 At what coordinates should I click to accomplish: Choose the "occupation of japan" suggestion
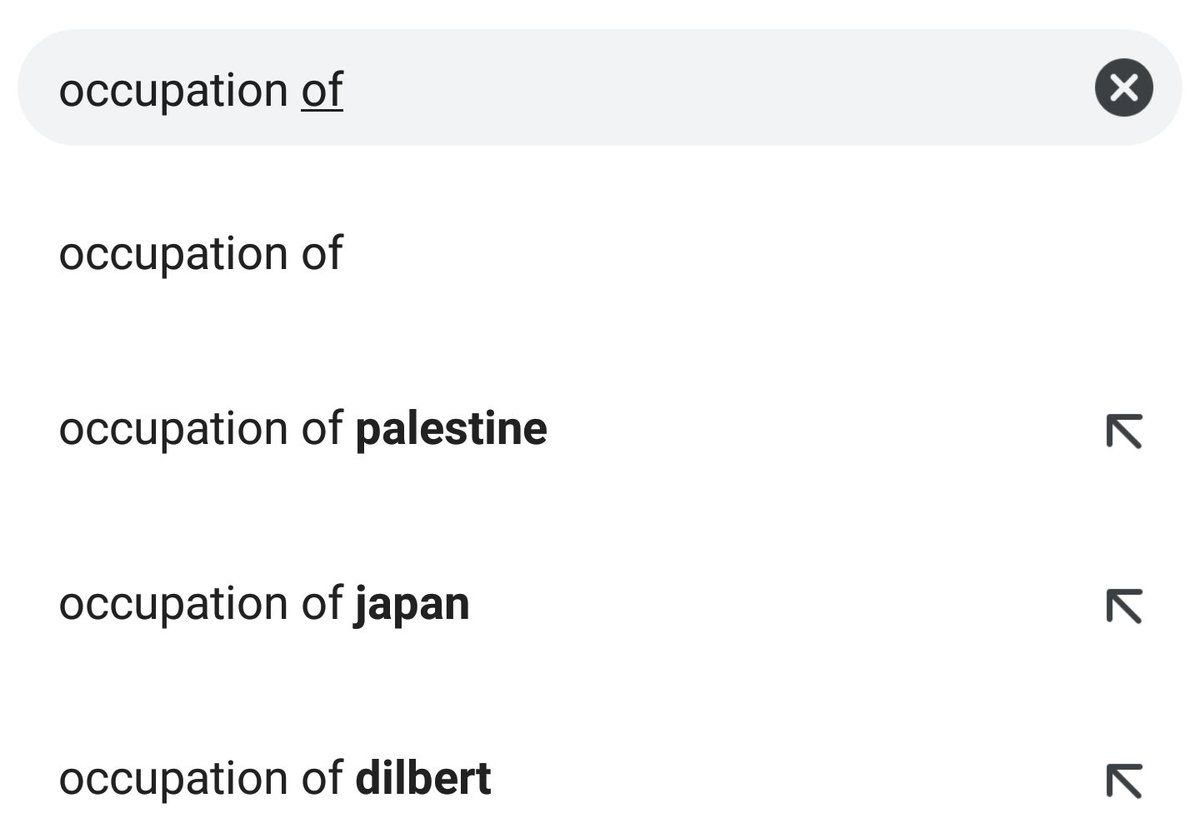(x=264, y=605)
